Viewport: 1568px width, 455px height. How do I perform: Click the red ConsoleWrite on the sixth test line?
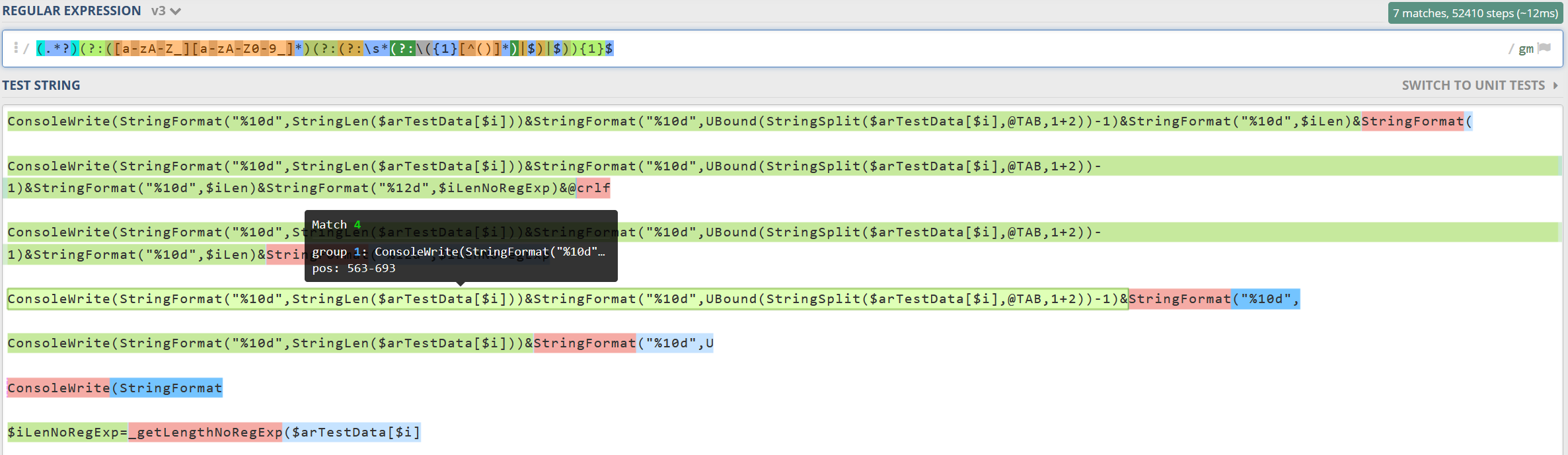[58, 388]
